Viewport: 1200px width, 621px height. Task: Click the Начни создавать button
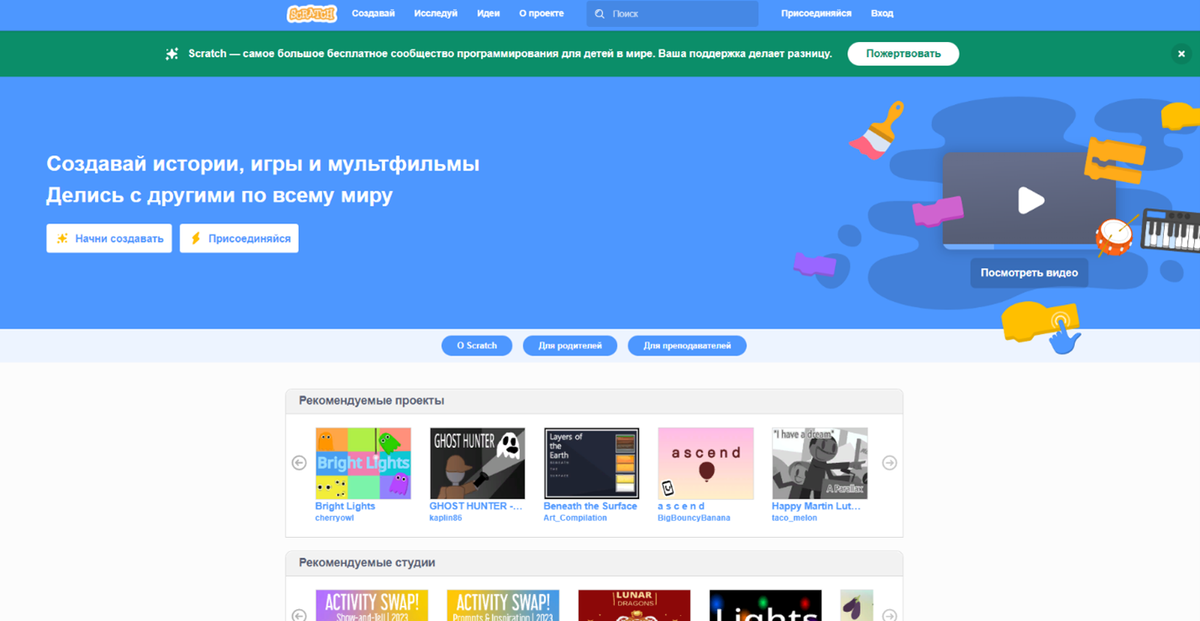point(109,238)
